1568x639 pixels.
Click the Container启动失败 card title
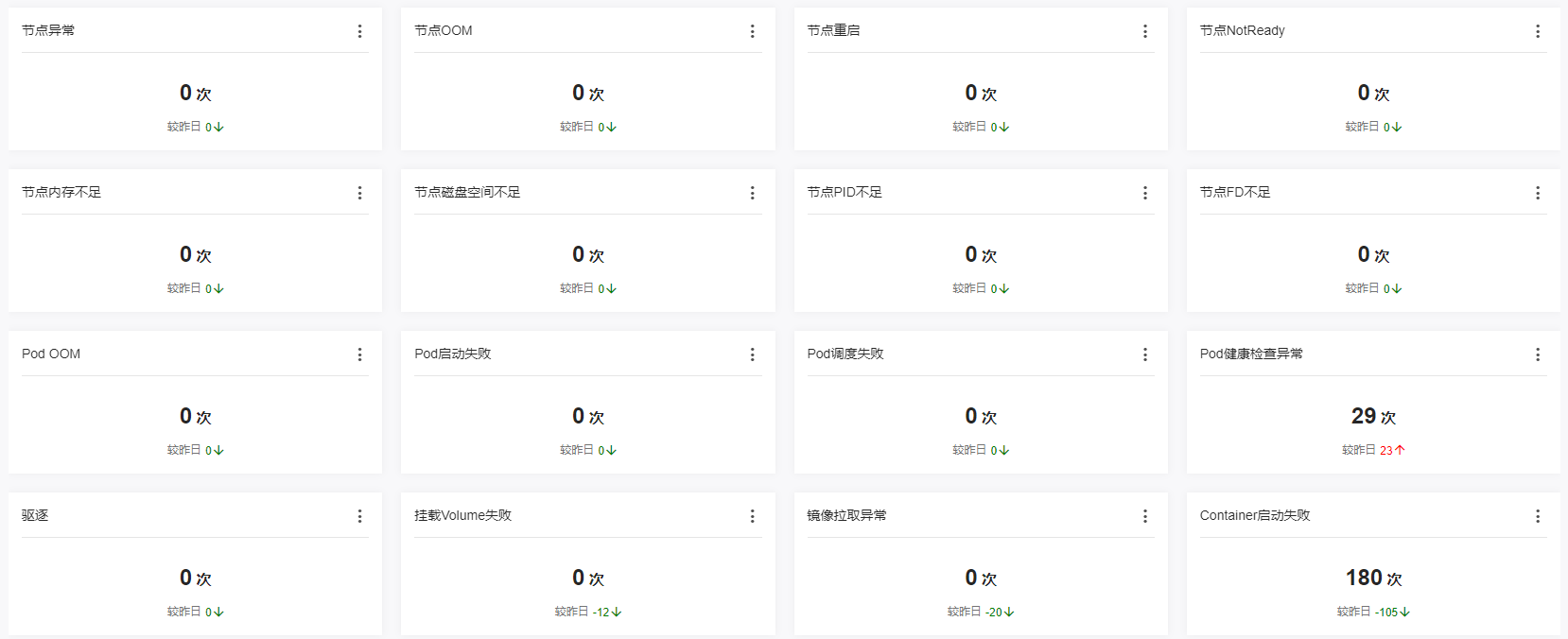(1254, 515)
